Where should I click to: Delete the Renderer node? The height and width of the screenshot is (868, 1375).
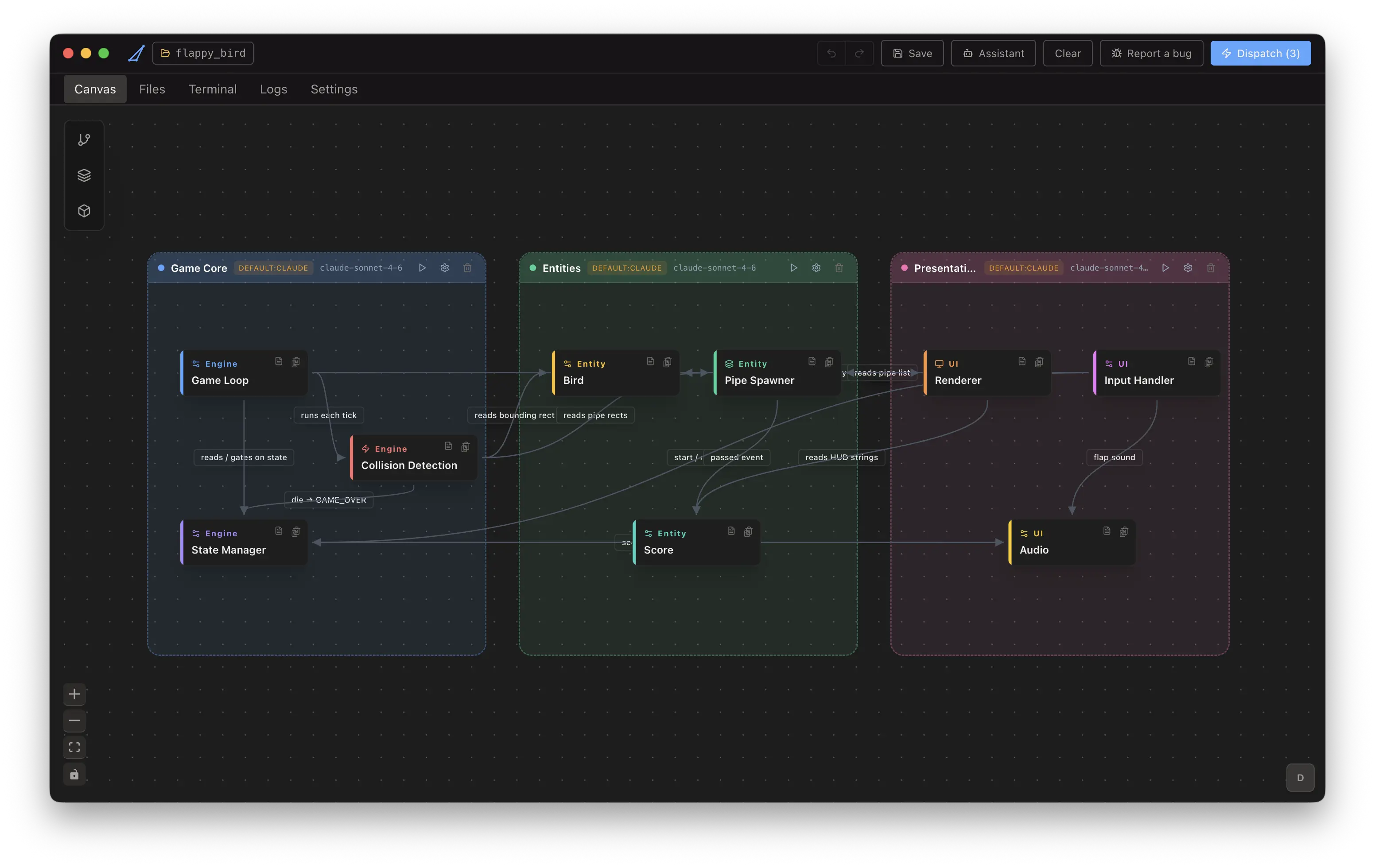[1039, 362]
